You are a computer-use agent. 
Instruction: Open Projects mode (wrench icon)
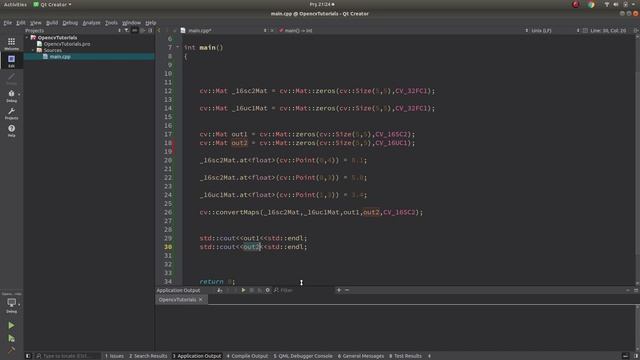click(x=11, y=113)
